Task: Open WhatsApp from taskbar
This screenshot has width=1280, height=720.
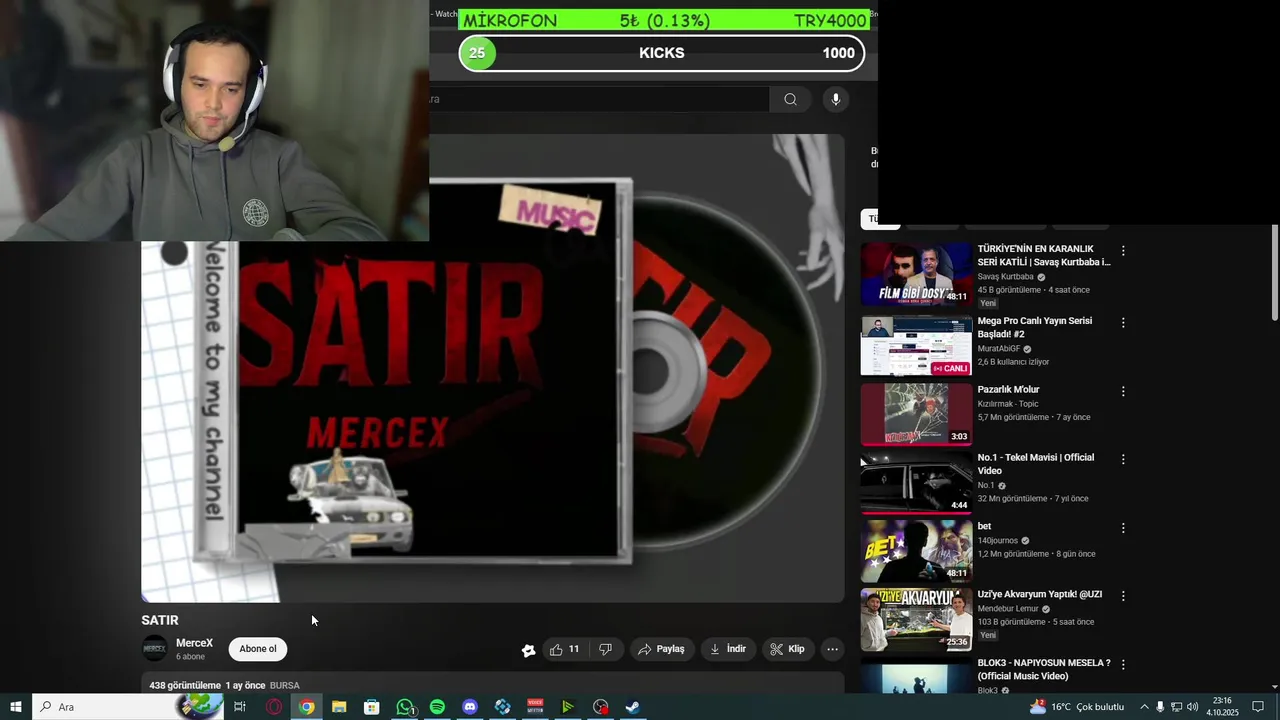Action: [x=405, y=707]
